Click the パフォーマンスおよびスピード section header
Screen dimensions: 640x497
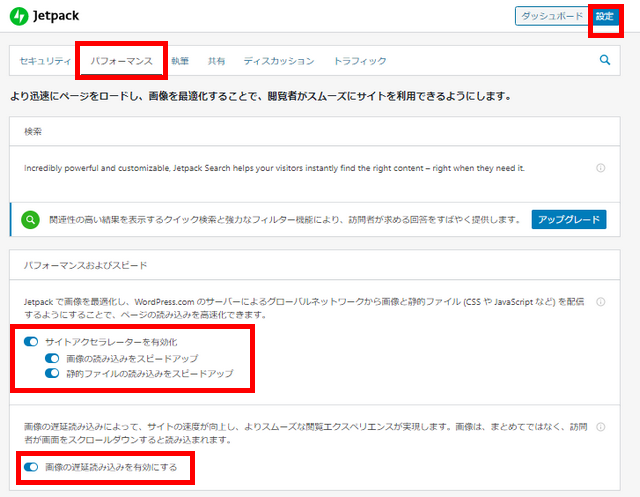[x=315, y=265]
